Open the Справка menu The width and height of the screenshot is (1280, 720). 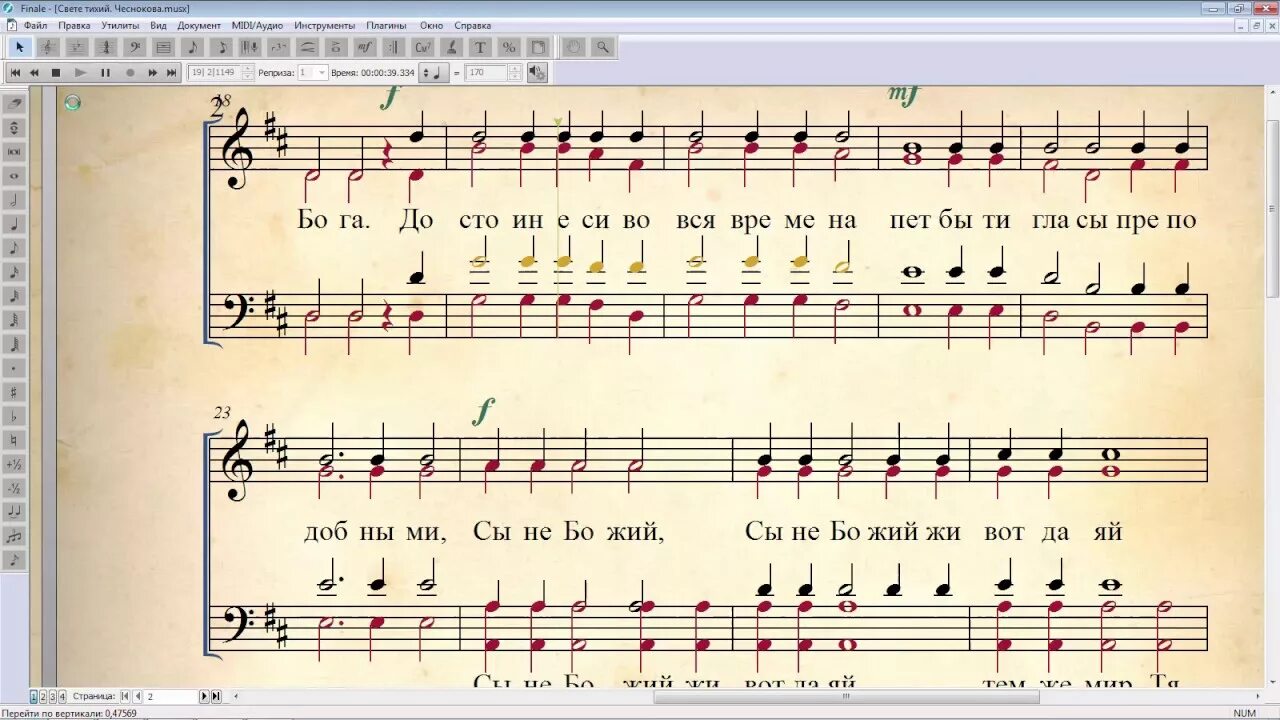click(x=472, y=25)
